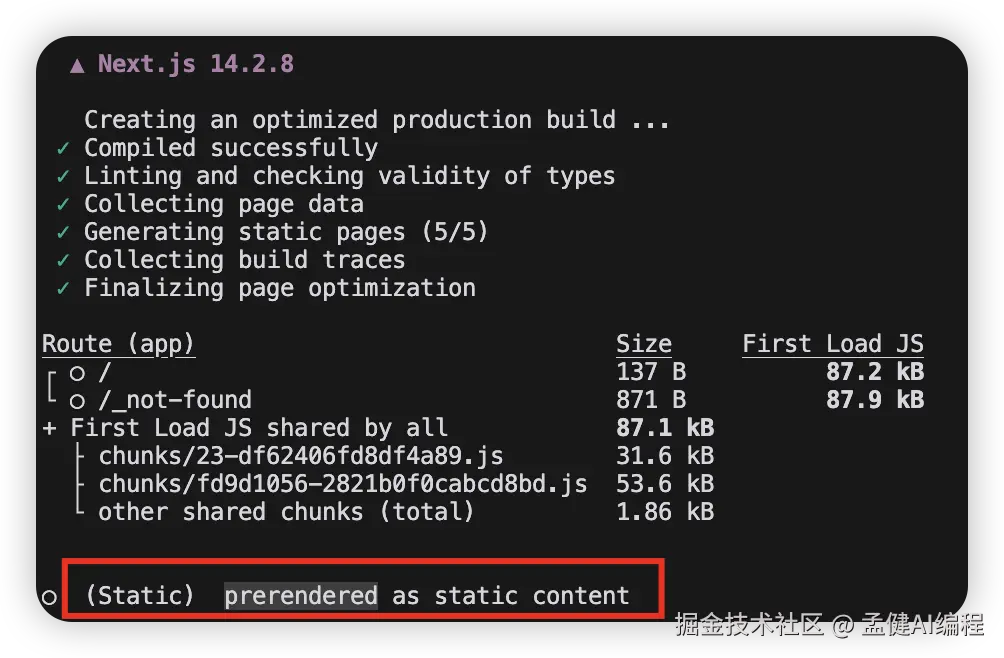Click checkmark beside Compiled successfully

click(x=63, y=148)
